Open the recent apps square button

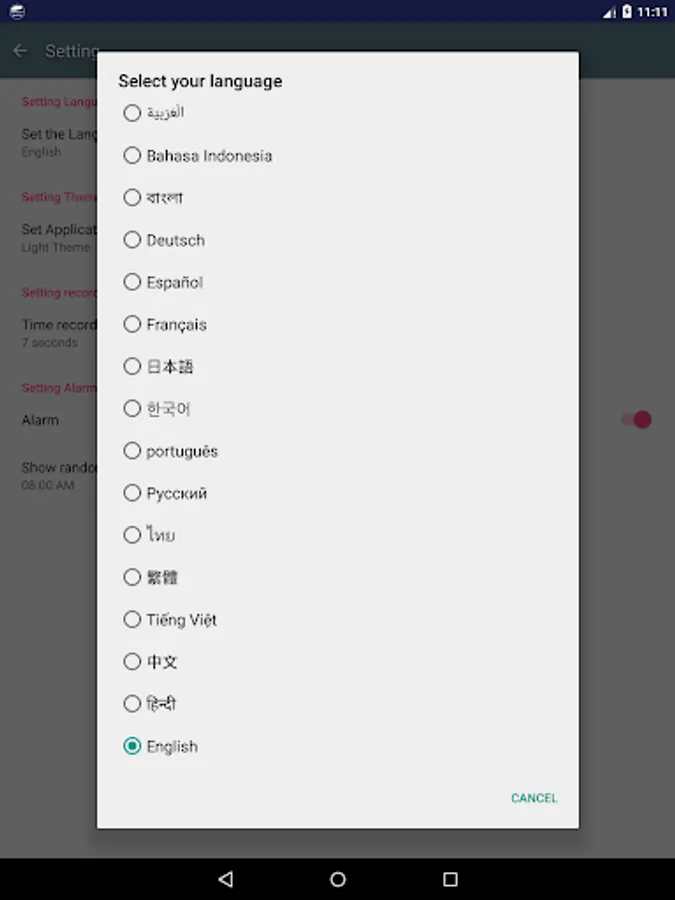pyautogui.click(x=450, y=879)
